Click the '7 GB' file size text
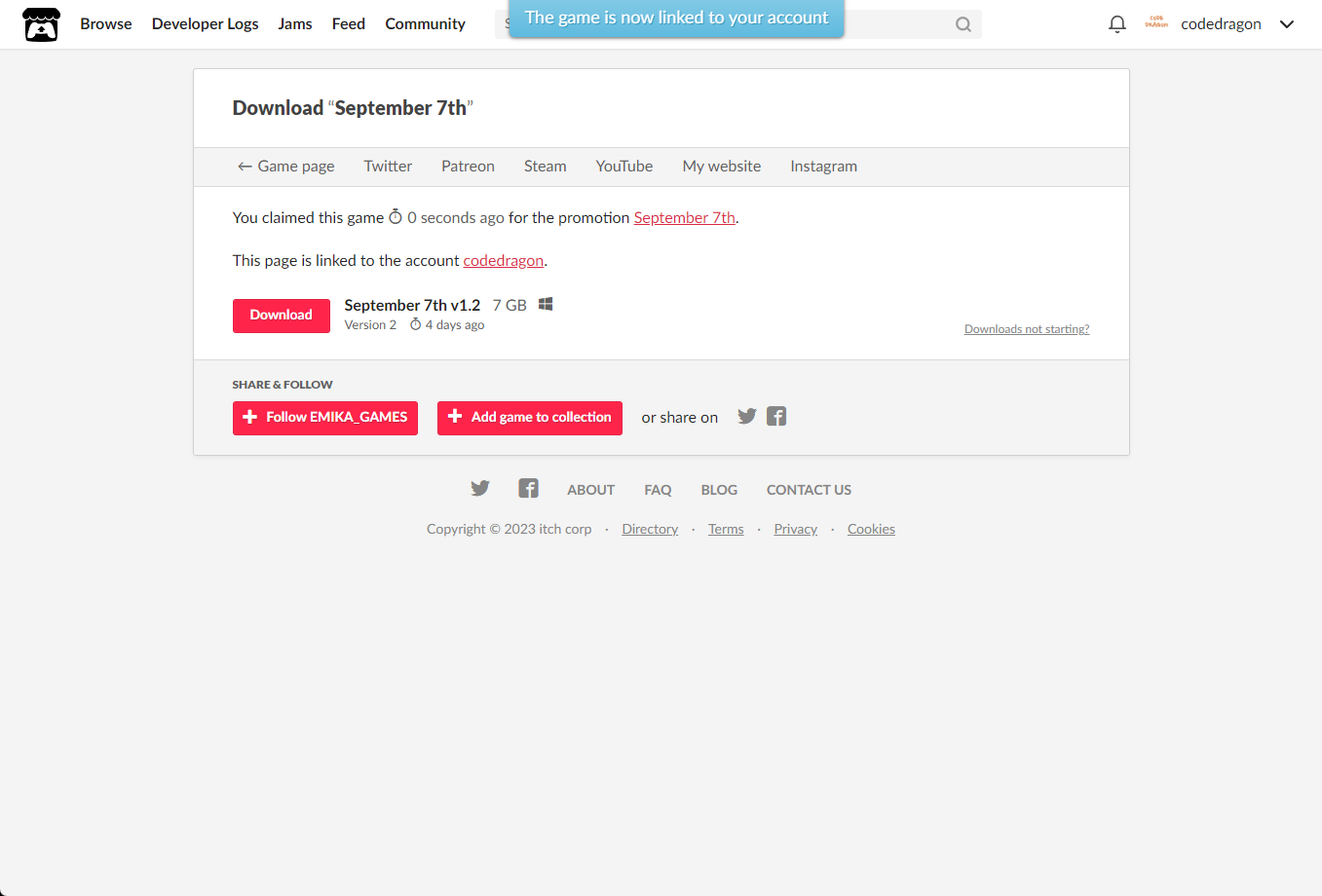Screen dimensions: 1322x896 510,306
